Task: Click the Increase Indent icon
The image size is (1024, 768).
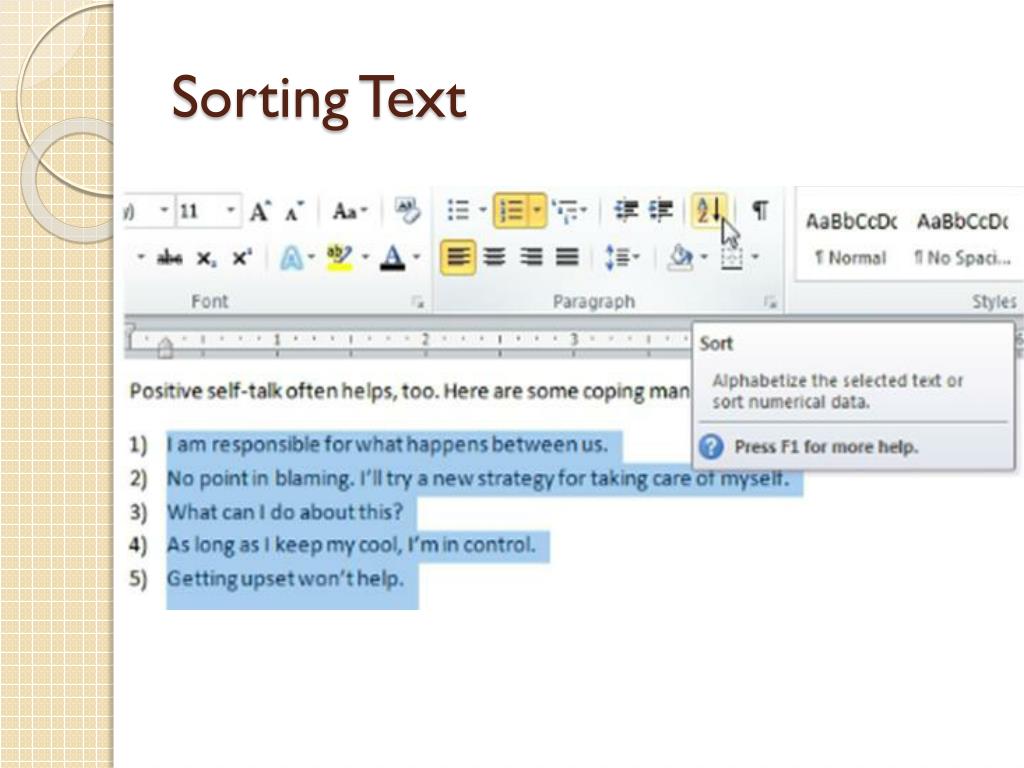Action: point(661,210)
